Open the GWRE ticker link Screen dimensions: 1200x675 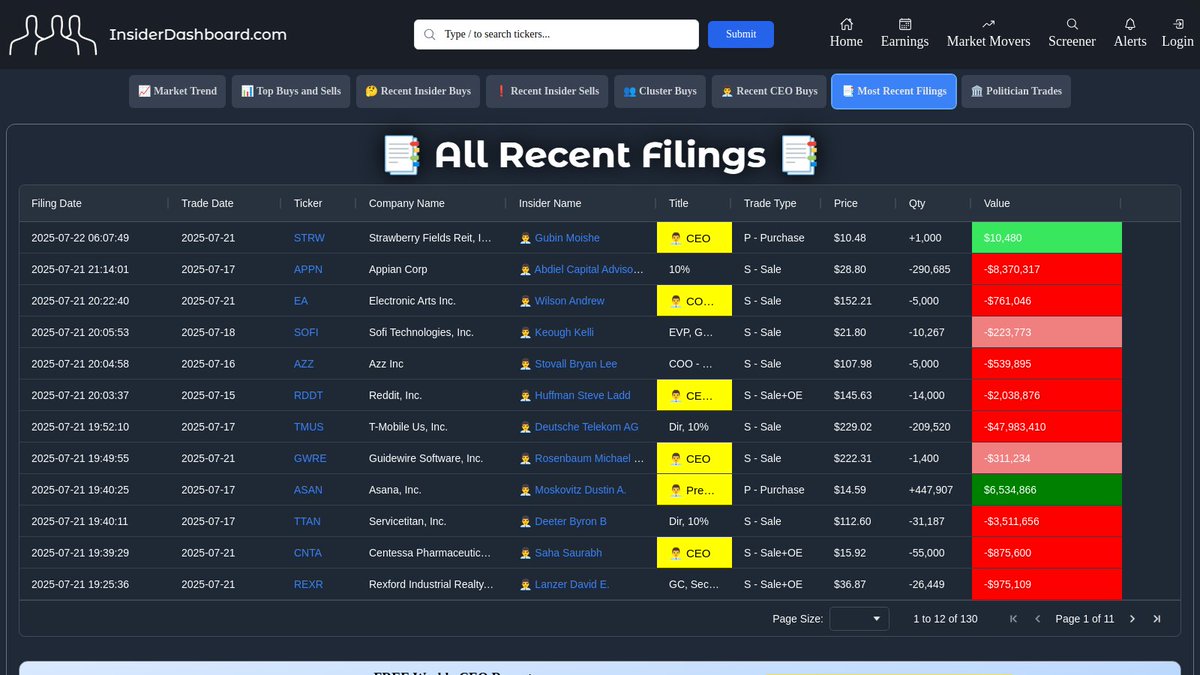pyautogui.click(x=310, y=459)
